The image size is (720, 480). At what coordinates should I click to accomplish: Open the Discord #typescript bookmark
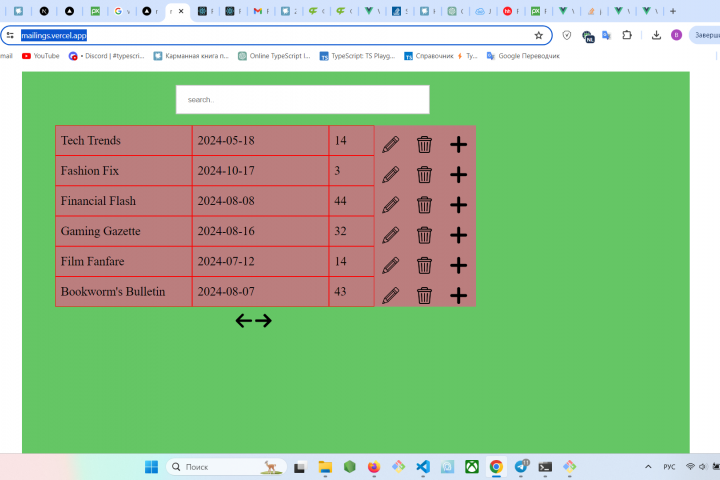pyautogui.click(x=107, y=56)
